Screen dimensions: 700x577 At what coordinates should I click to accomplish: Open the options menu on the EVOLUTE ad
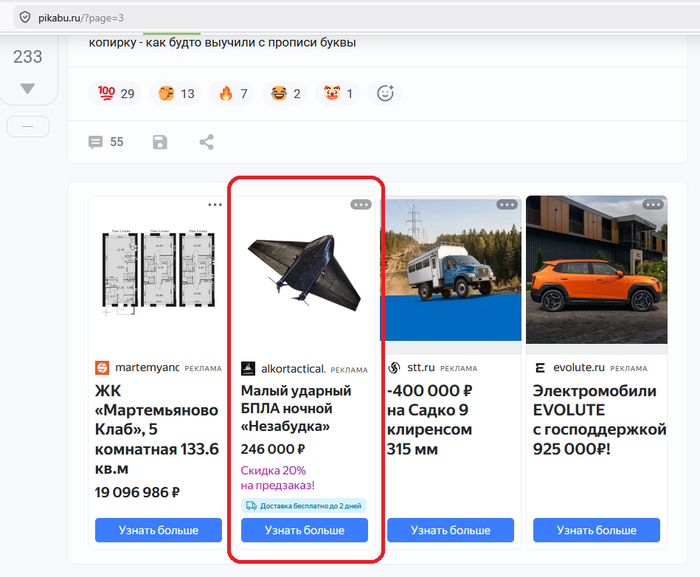click(653, 205)
